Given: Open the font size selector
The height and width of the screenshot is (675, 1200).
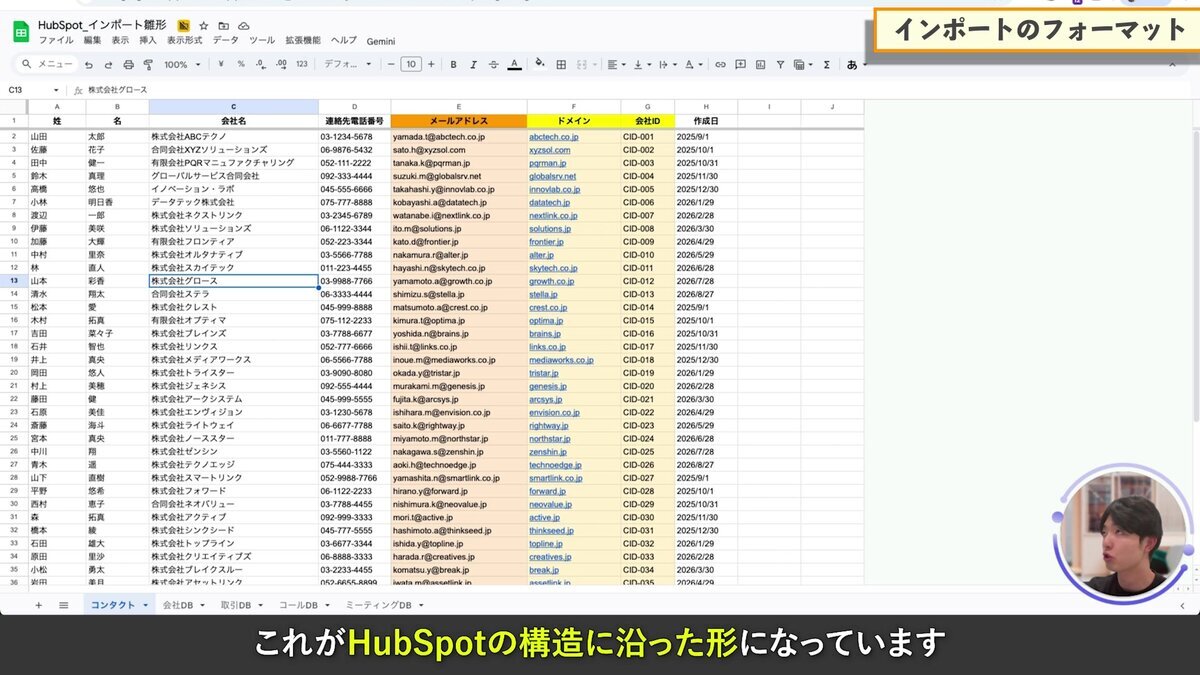Looking at the screenshot, I should pos(409,64).
